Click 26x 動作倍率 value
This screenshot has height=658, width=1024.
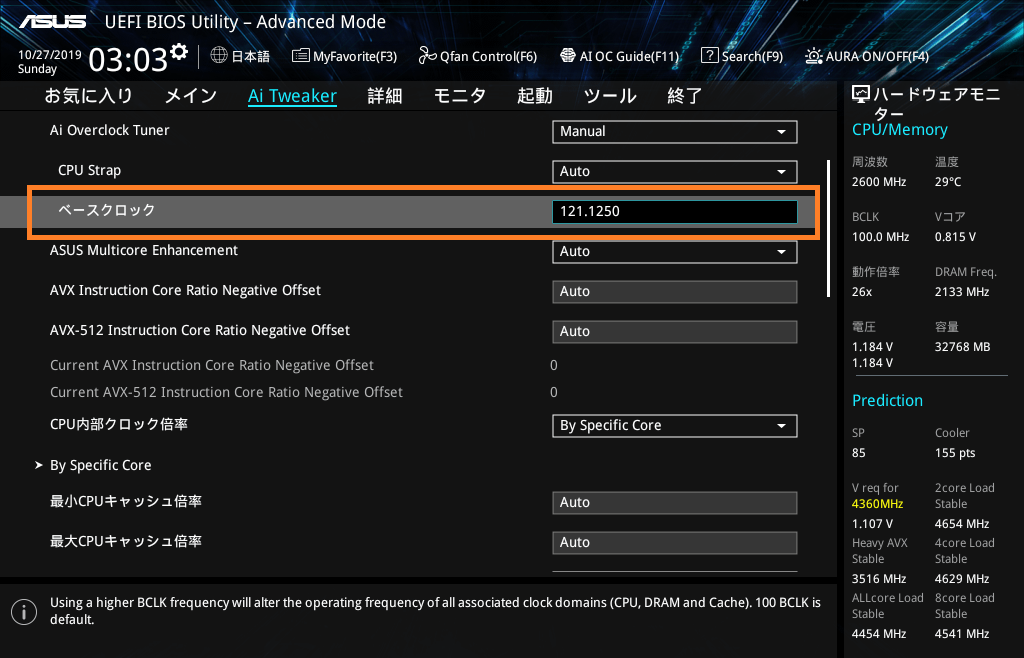(861, 292)
